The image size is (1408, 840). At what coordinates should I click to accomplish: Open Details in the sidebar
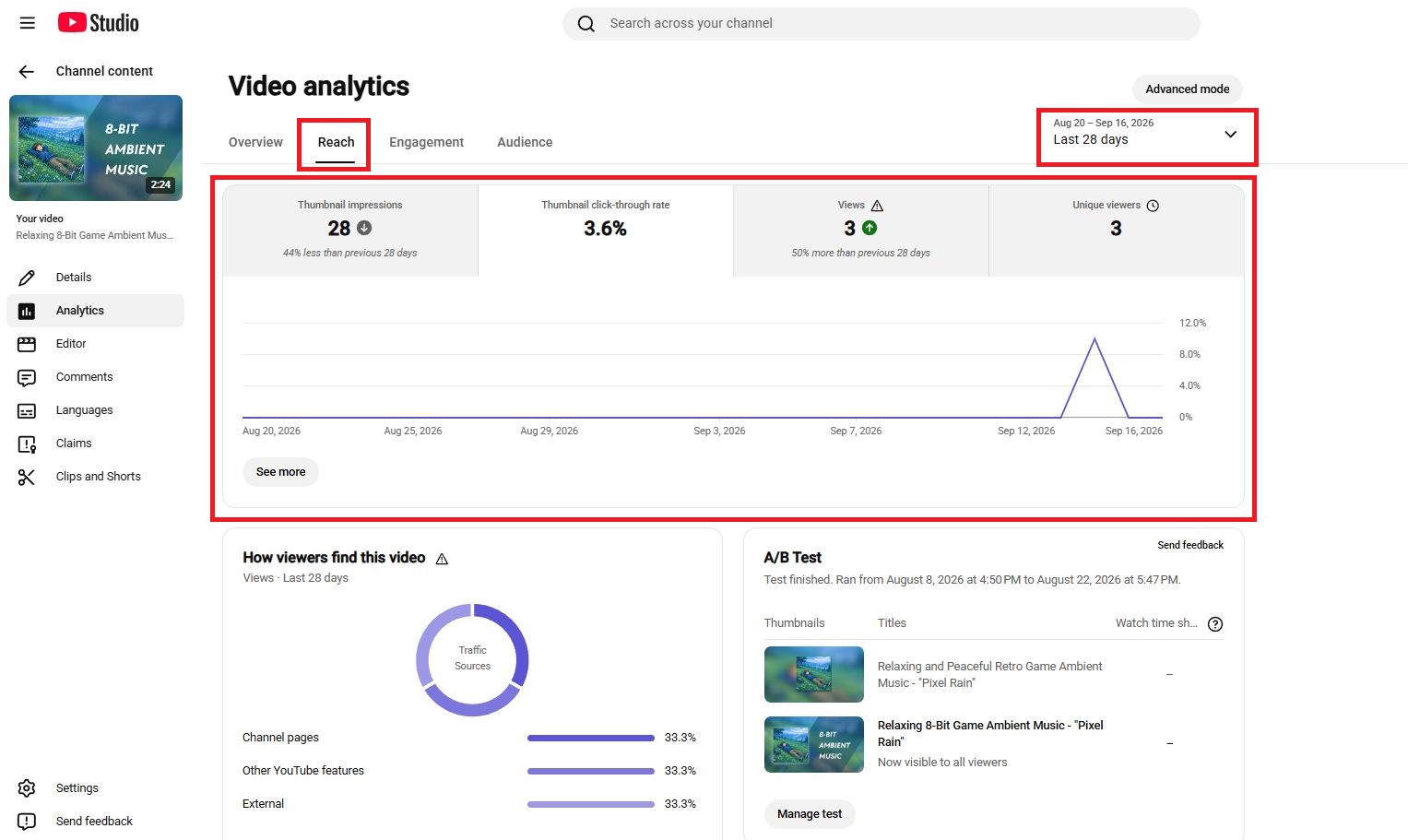tap(95, 278)
